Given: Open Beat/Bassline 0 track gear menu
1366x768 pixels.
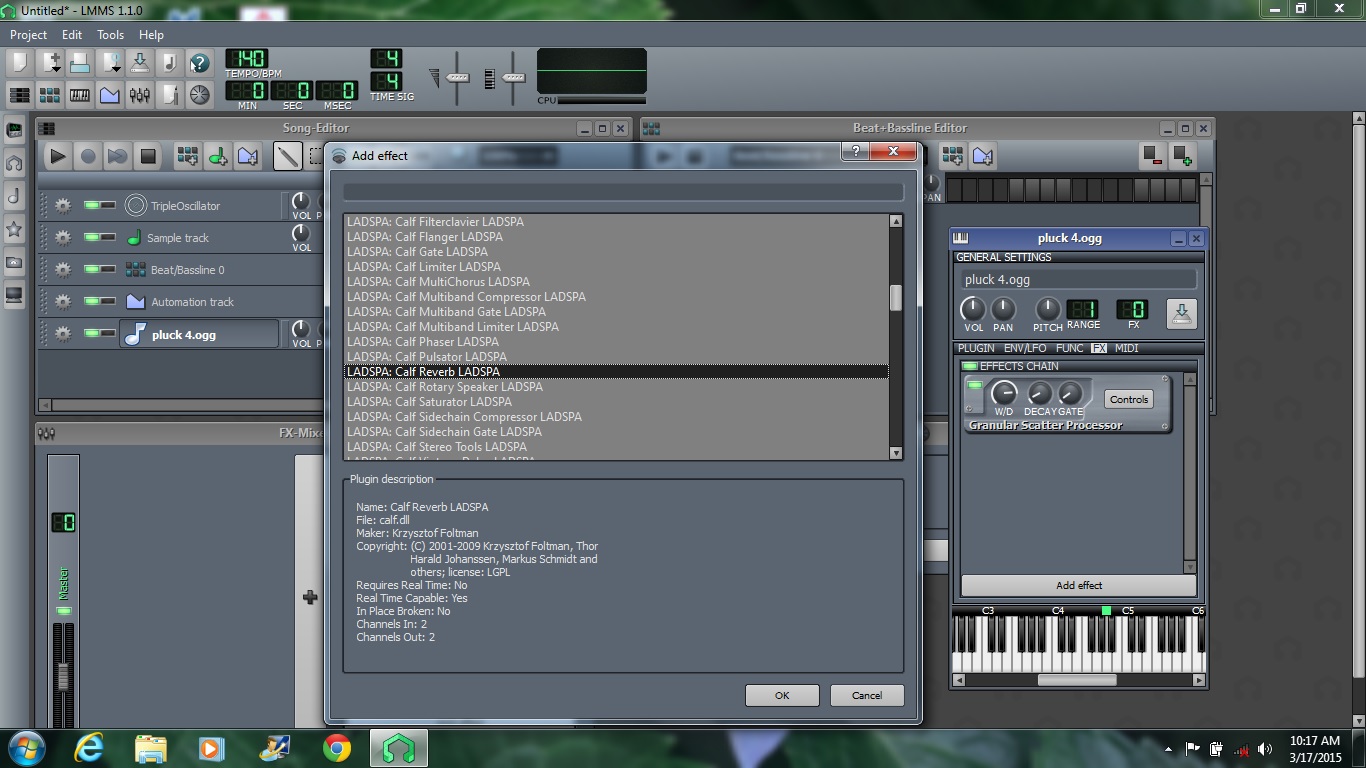Looking at the screenshot, I should (63, 270).
